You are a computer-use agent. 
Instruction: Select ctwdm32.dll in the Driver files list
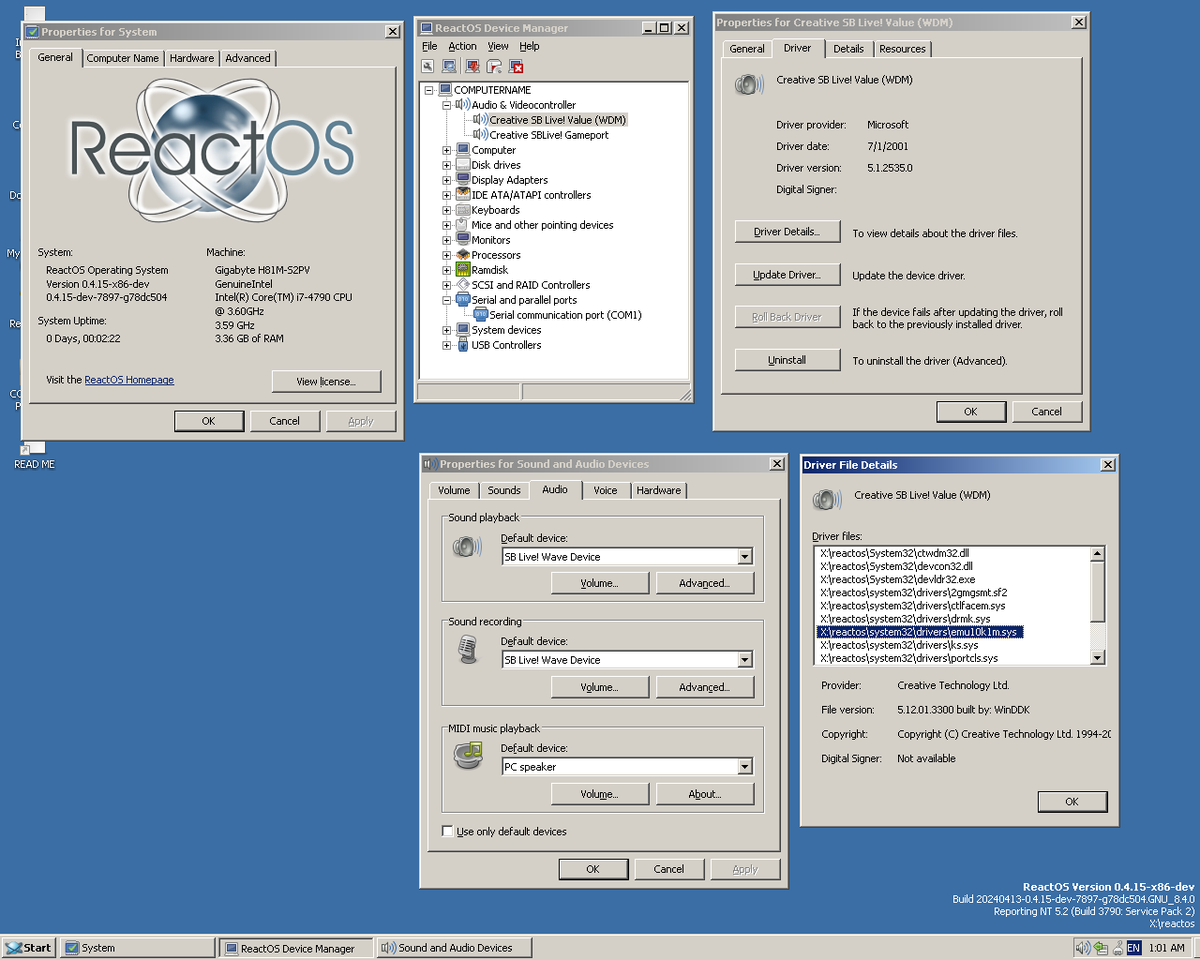895,553
